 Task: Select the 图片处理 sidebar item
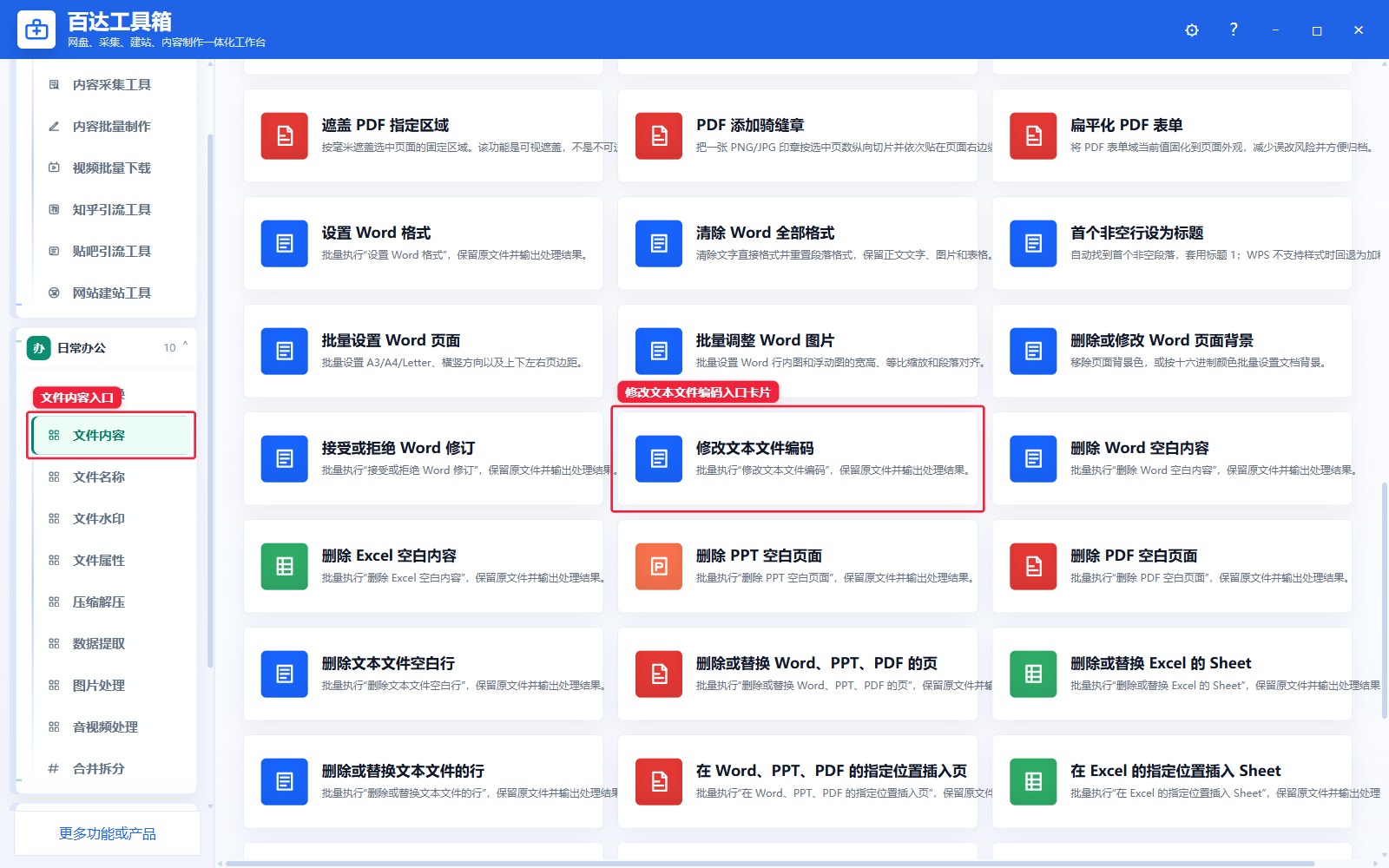[111, 686]
